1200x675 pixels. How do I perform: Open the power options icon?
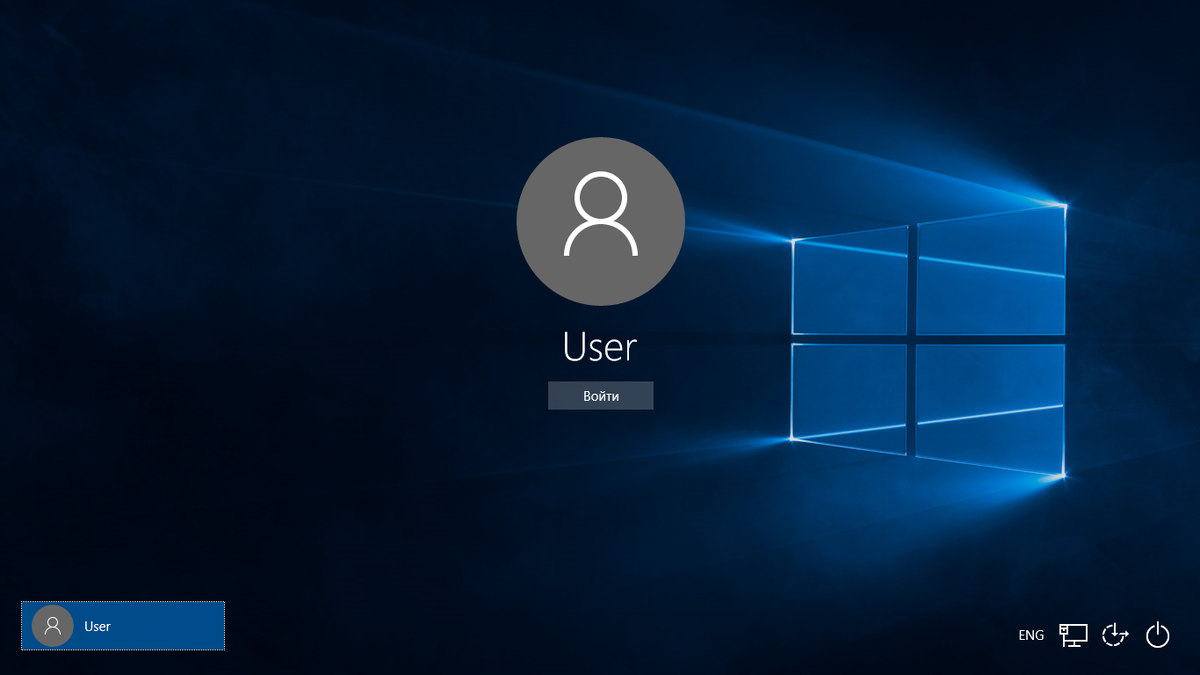1157,635
